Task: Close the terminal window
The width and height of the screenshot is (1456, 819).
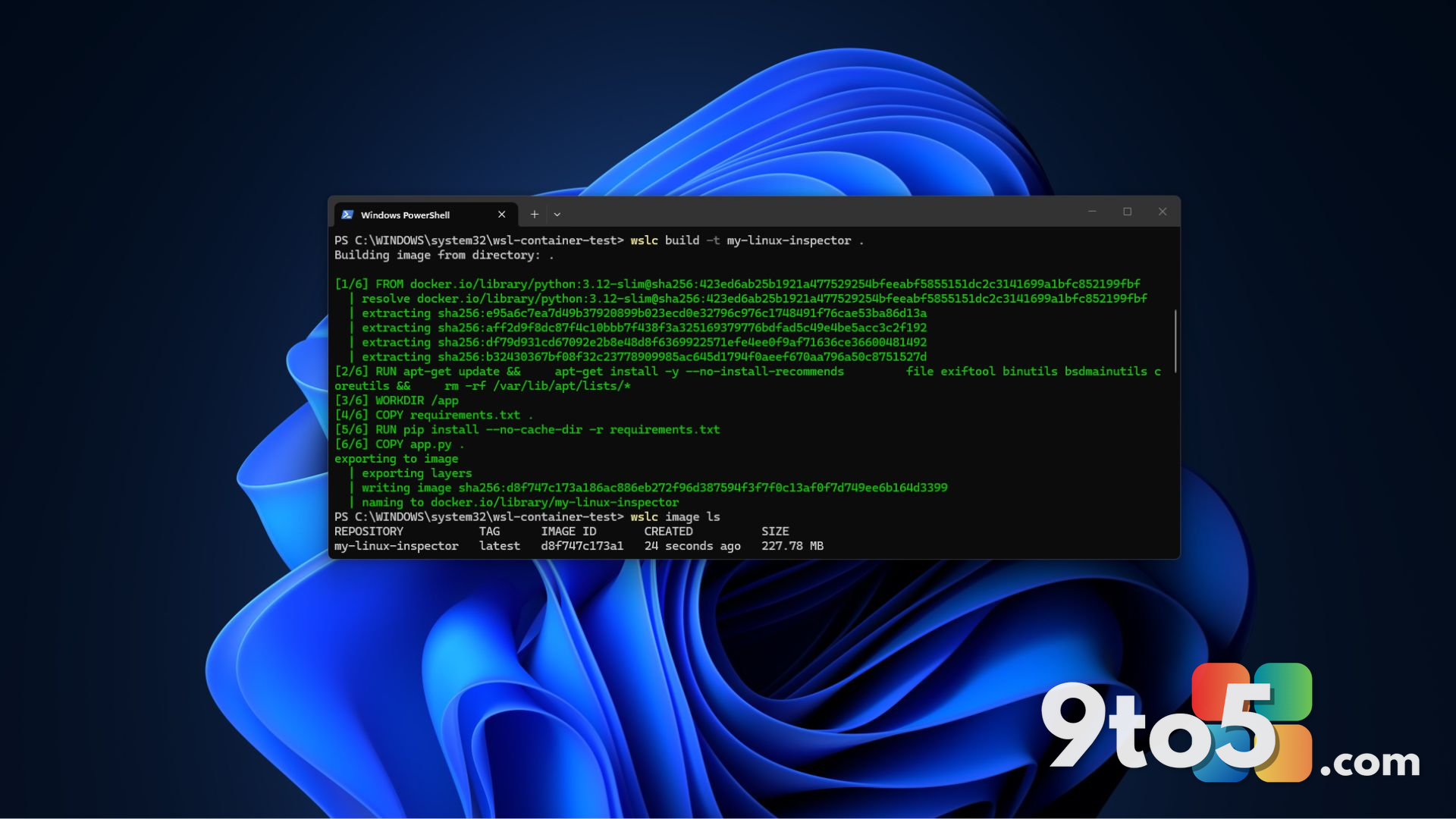Action: coord(1163,212)
